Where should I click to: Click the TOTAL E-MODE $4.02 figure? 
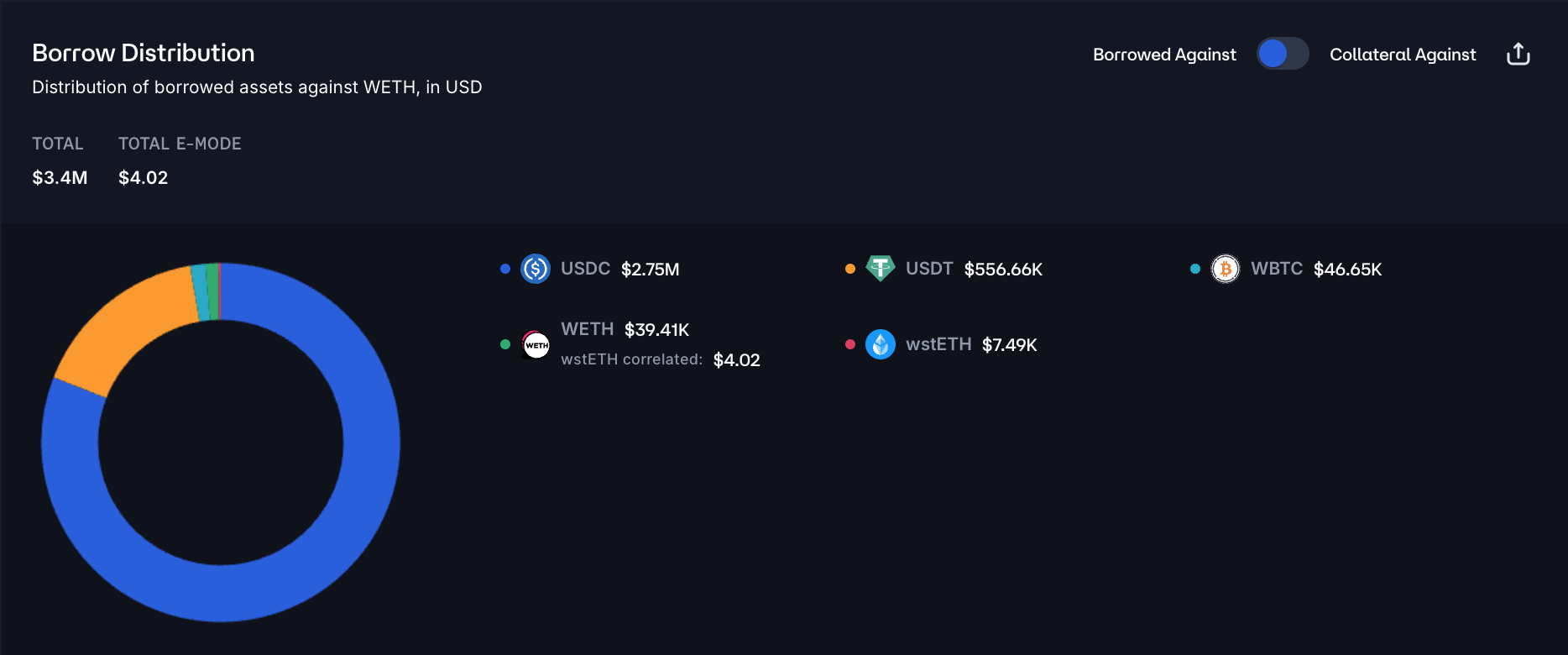point(143,178)
